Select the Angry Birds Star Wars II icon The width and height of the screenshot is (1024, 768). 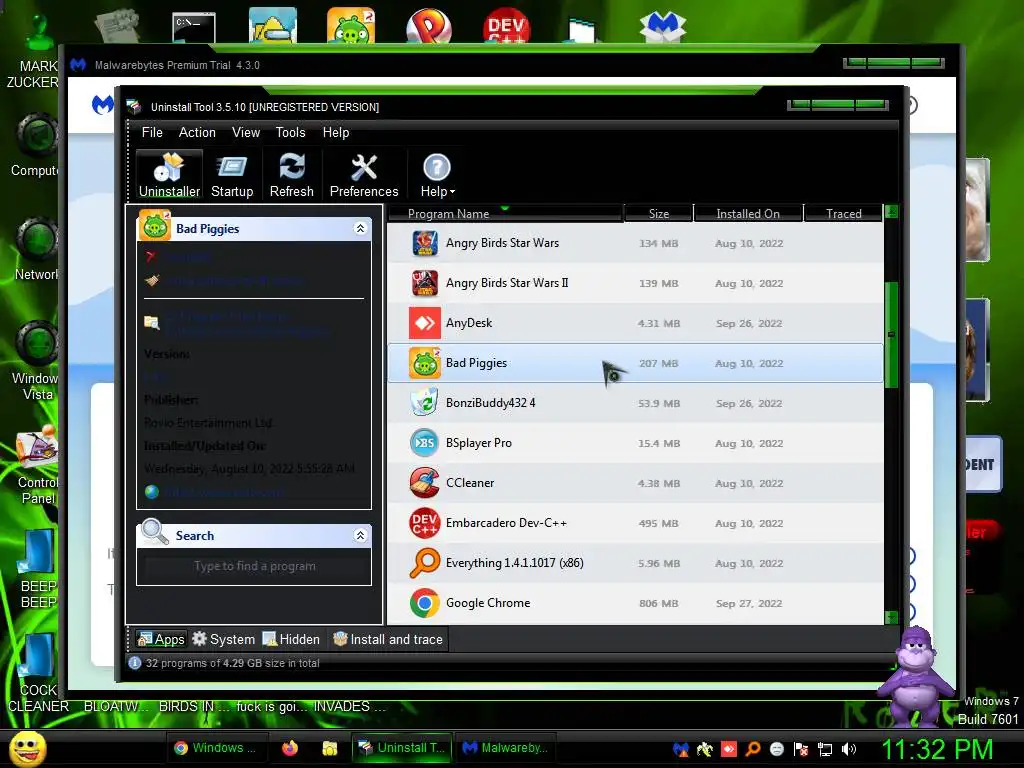click(425, 283)
